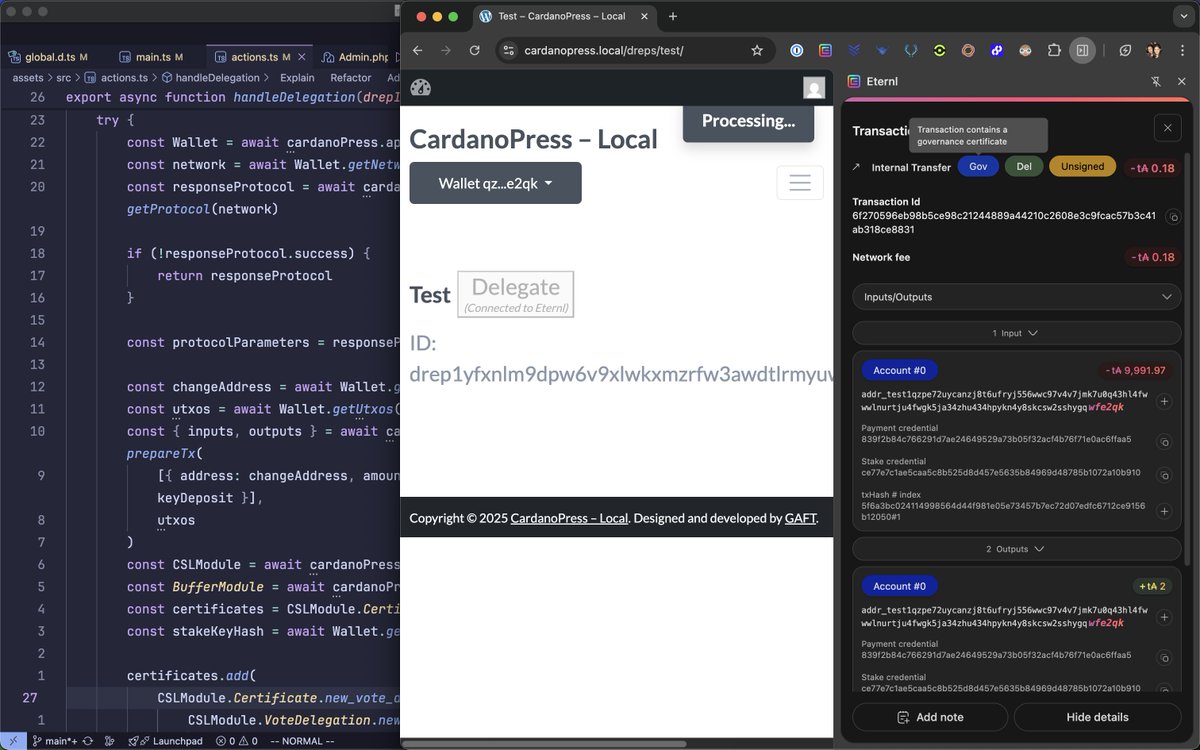Bookmark this page with the star icon

click(x=757, y=50)
